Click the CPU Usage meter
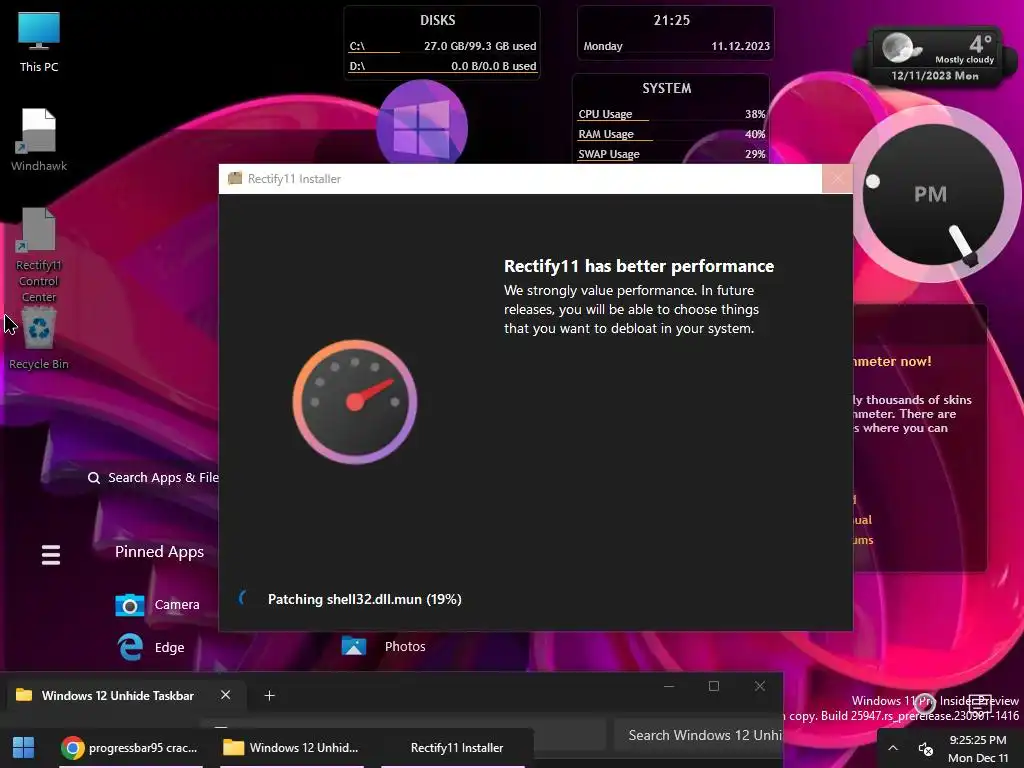Image resolution: width=1024 pixels, height=768 pixels. point(671,114)
